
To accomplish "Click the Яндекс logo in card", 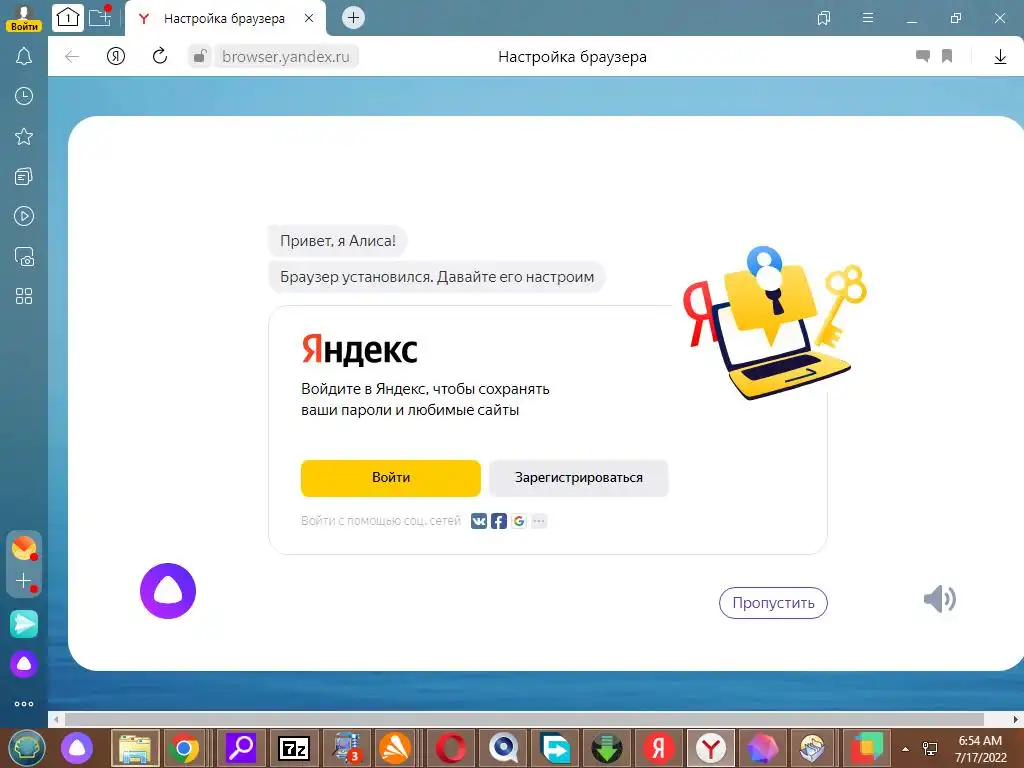I will tap(359, 350).
